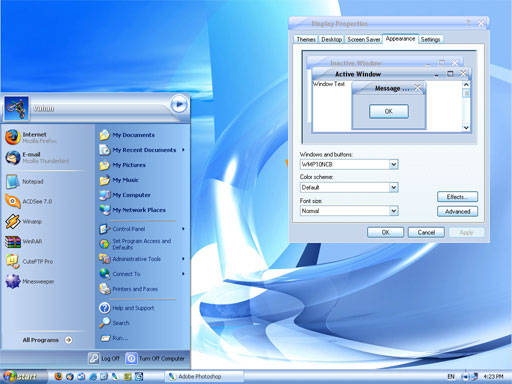Open Notepad from the Start menu

click(25, 181)
